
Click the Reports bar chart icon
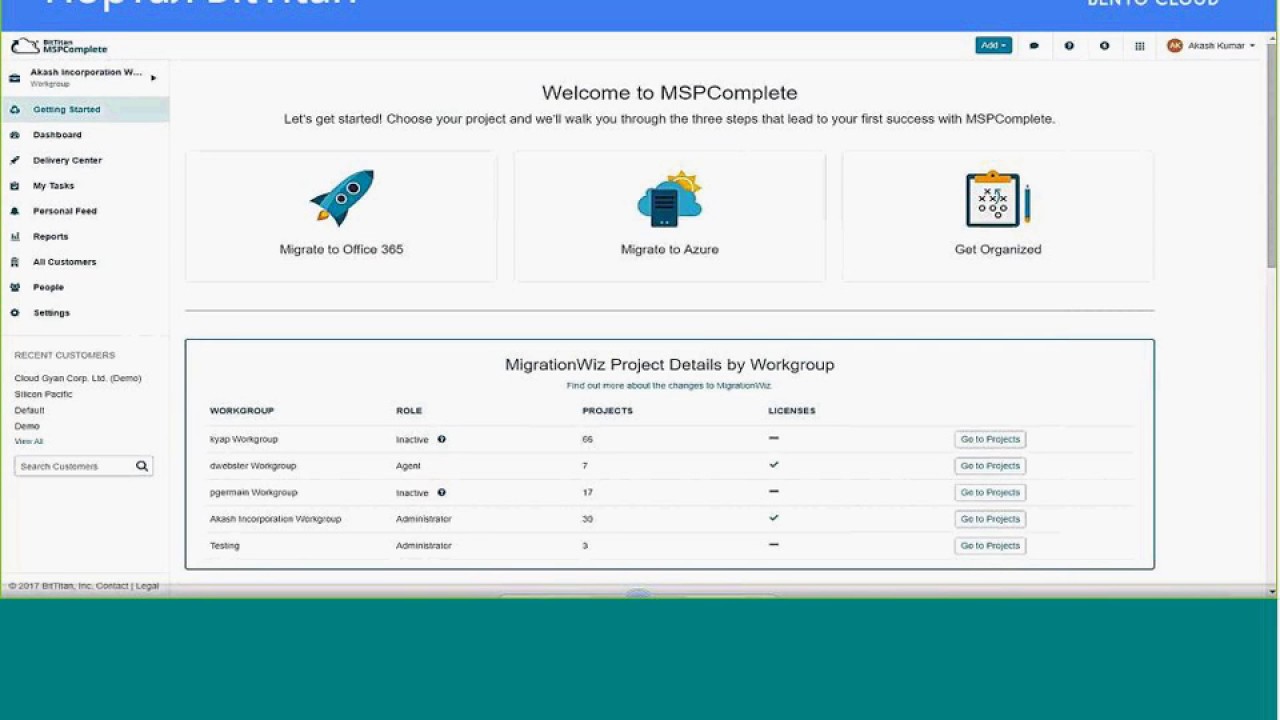(14, 237)
